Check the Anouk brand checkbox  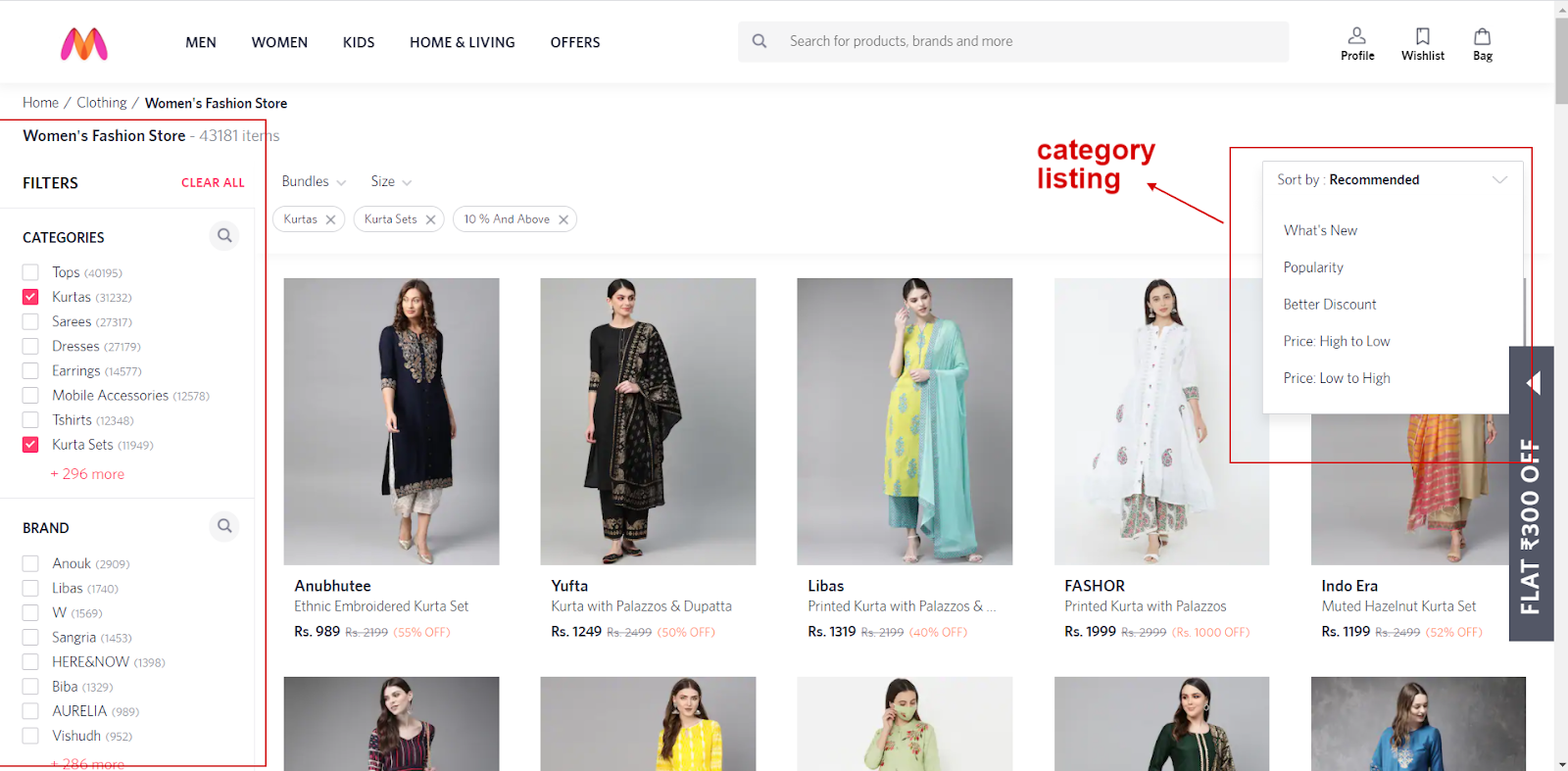point(30,563)
